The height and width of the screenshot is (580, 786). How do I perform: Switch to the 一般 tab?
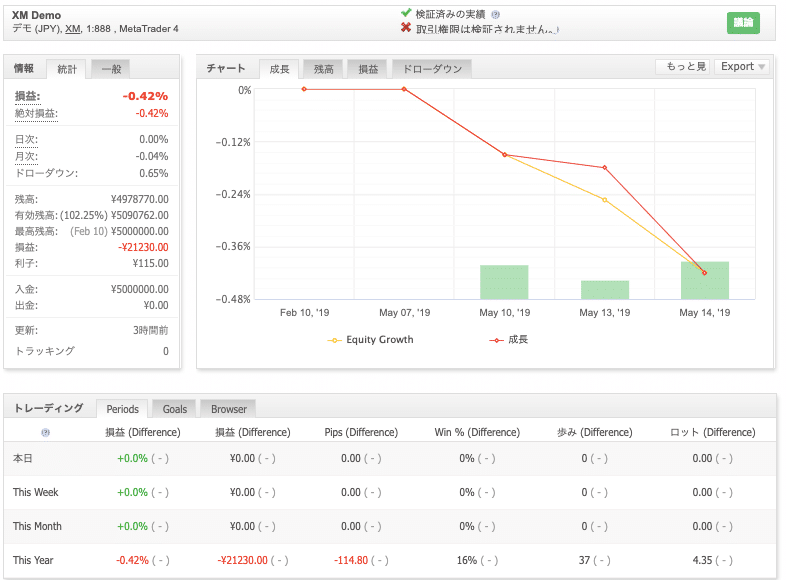111,69
